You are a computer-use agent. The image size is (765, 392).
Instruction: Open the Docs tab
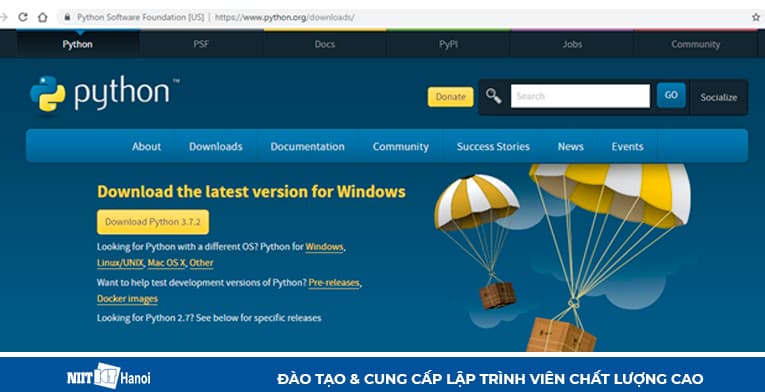[x=324, y=44]
